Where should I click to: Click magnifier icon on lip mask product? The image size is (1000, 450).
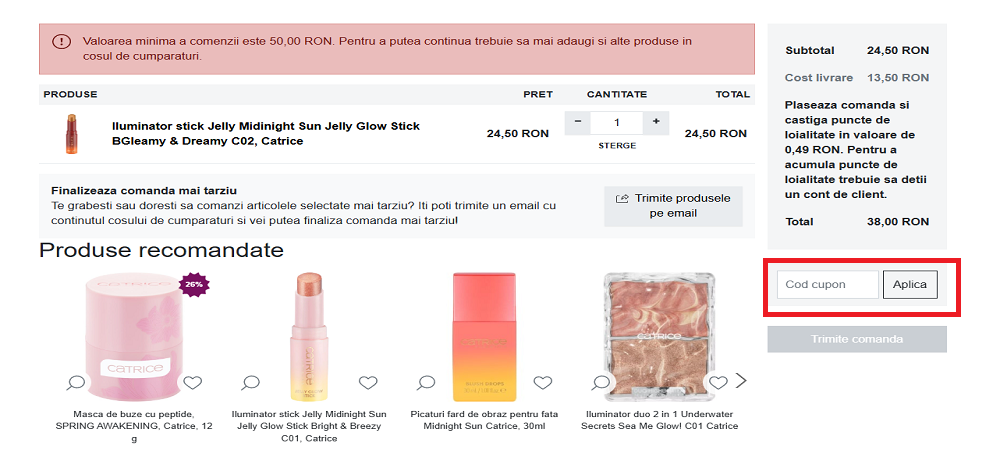76,382
